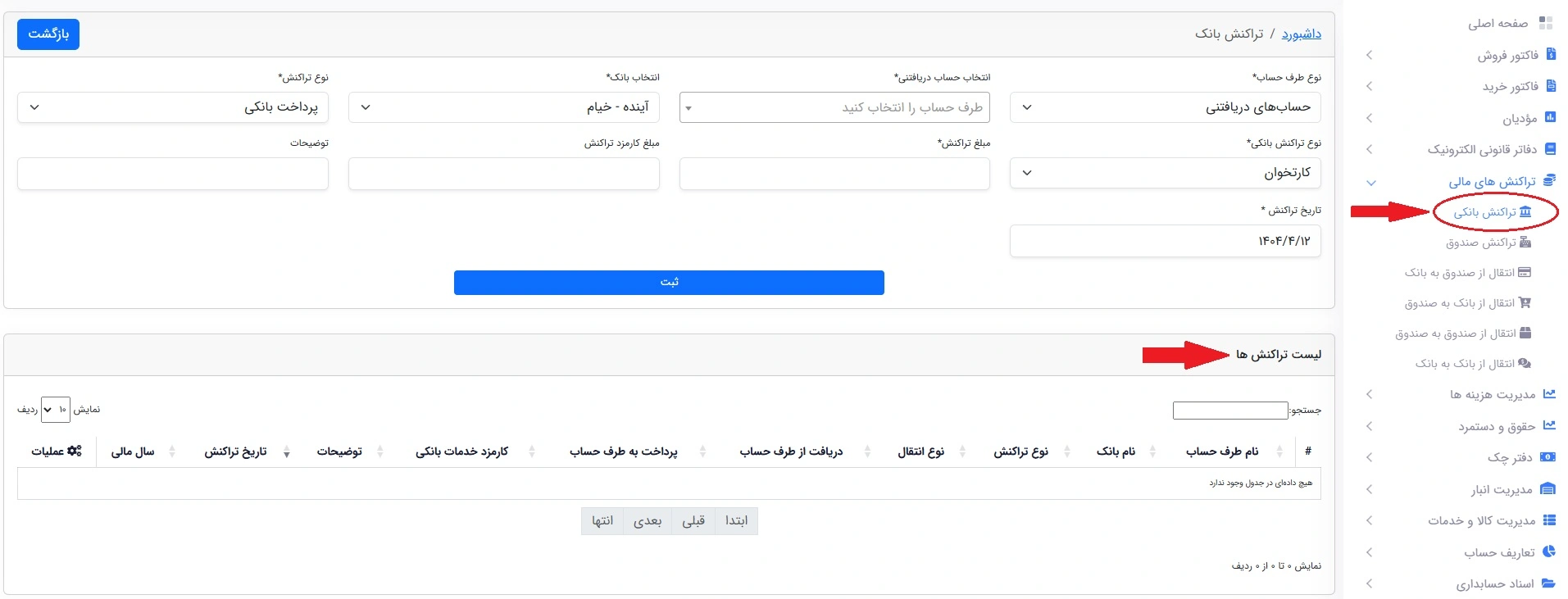Change the rows-per-page نمایش selector
The height and width of the screenshot is (599, 1568).
tap(56, 410)
